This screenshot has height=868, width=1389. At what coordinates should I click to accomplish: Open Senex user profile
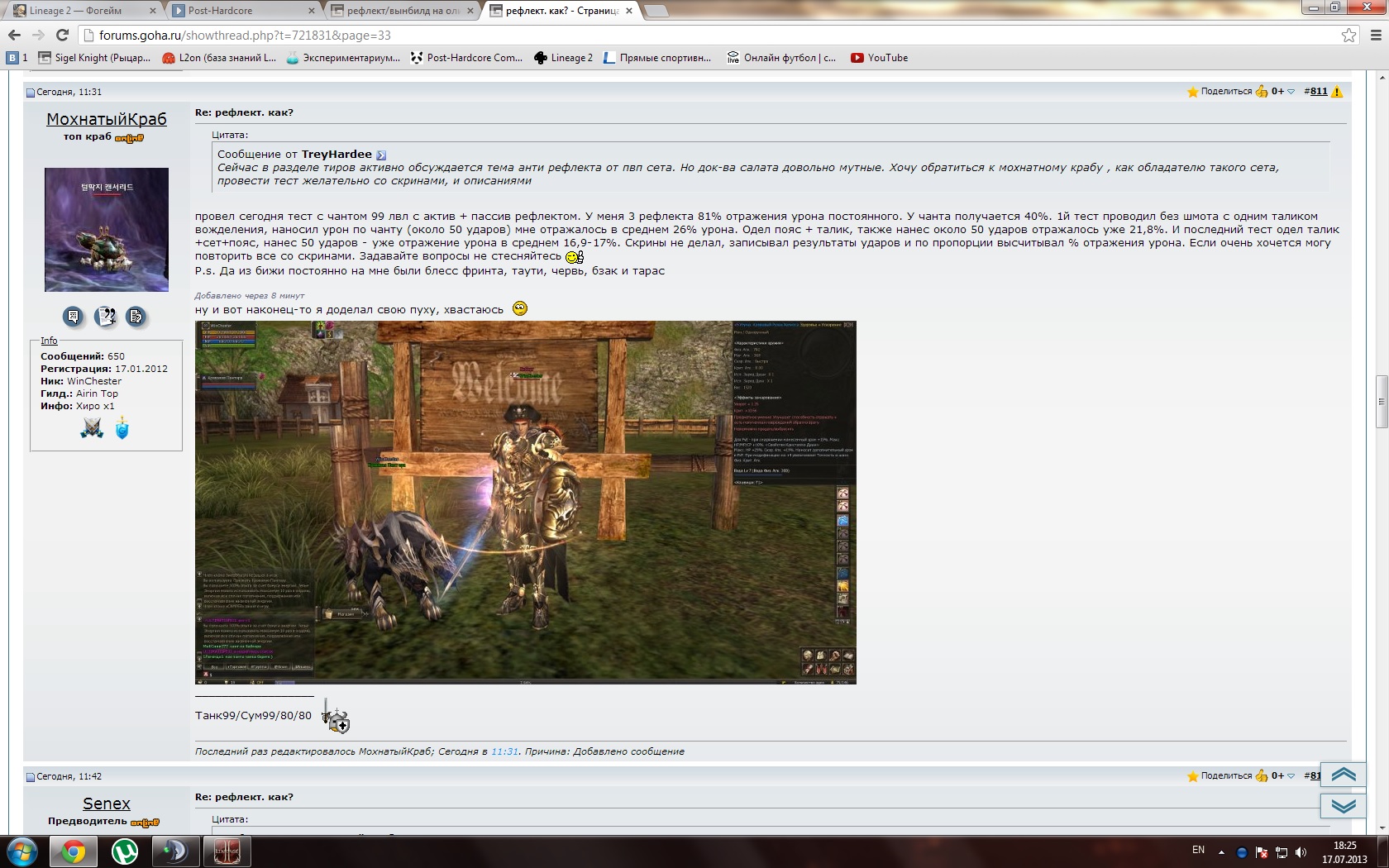(x=107, y=804)
